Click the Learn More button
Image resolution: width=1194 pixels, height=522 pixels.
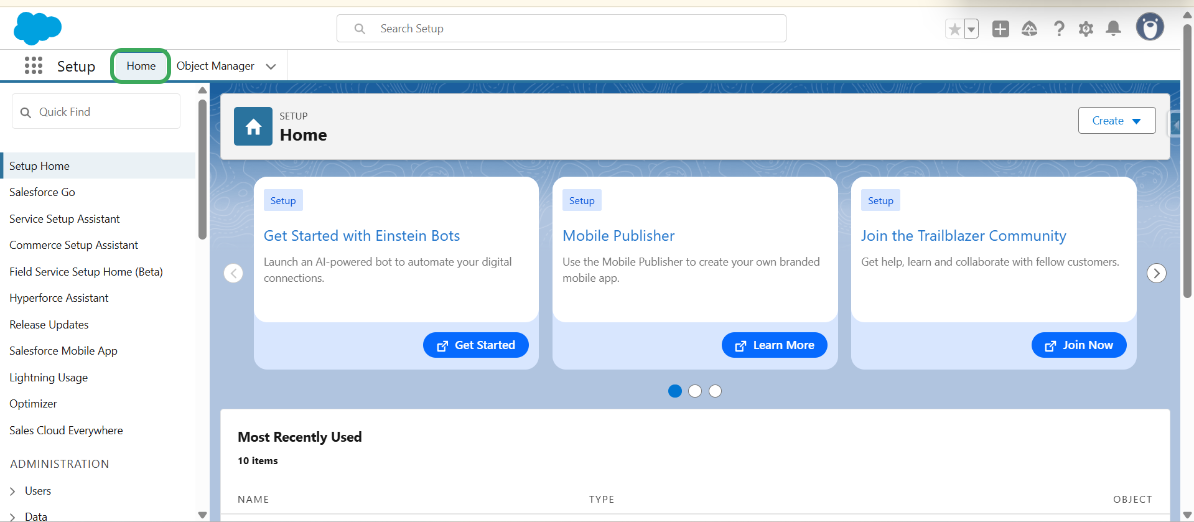click(774, 345)
